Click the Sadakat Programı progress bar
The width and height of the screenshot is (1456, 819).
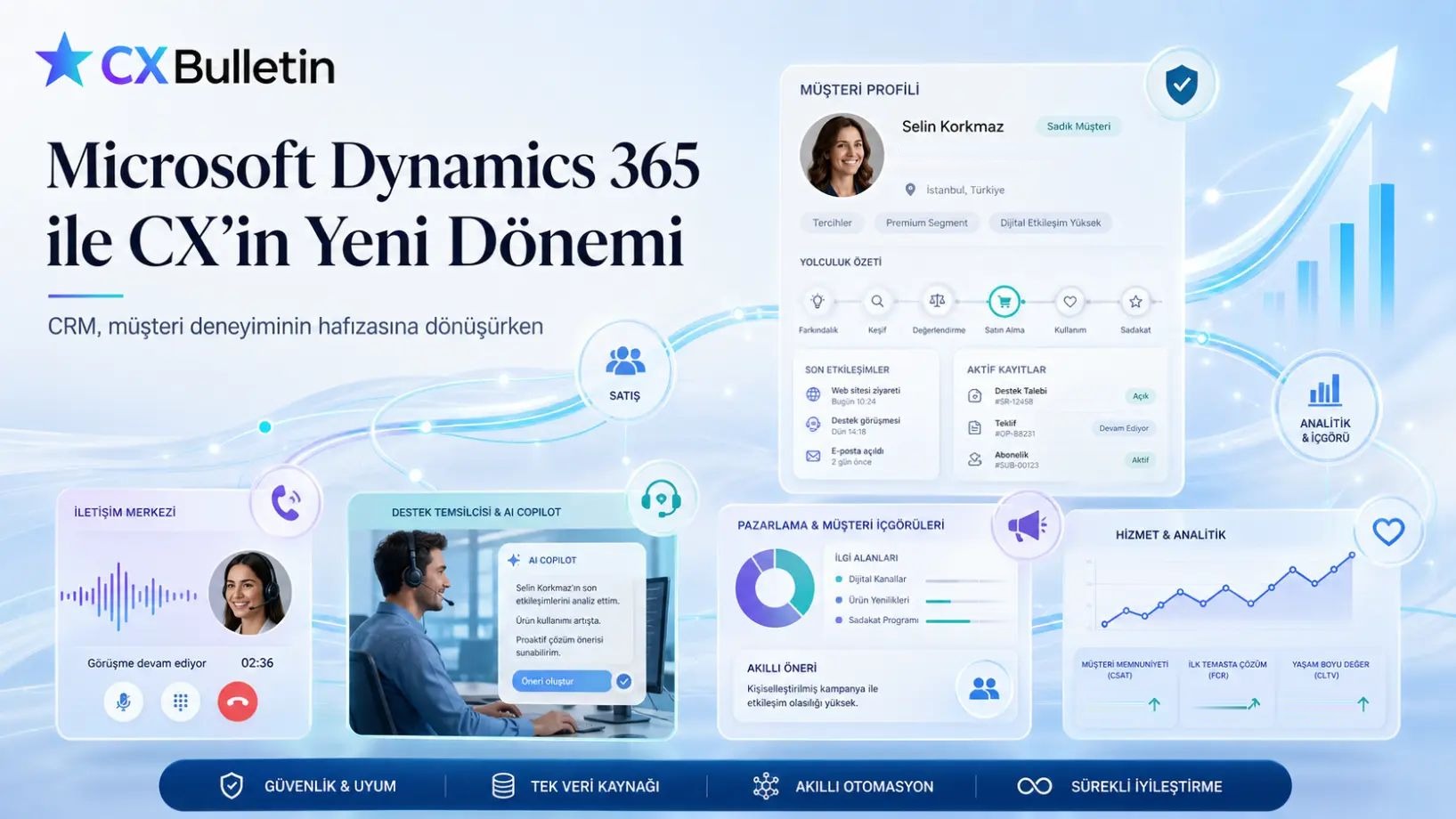coord(965,620)
